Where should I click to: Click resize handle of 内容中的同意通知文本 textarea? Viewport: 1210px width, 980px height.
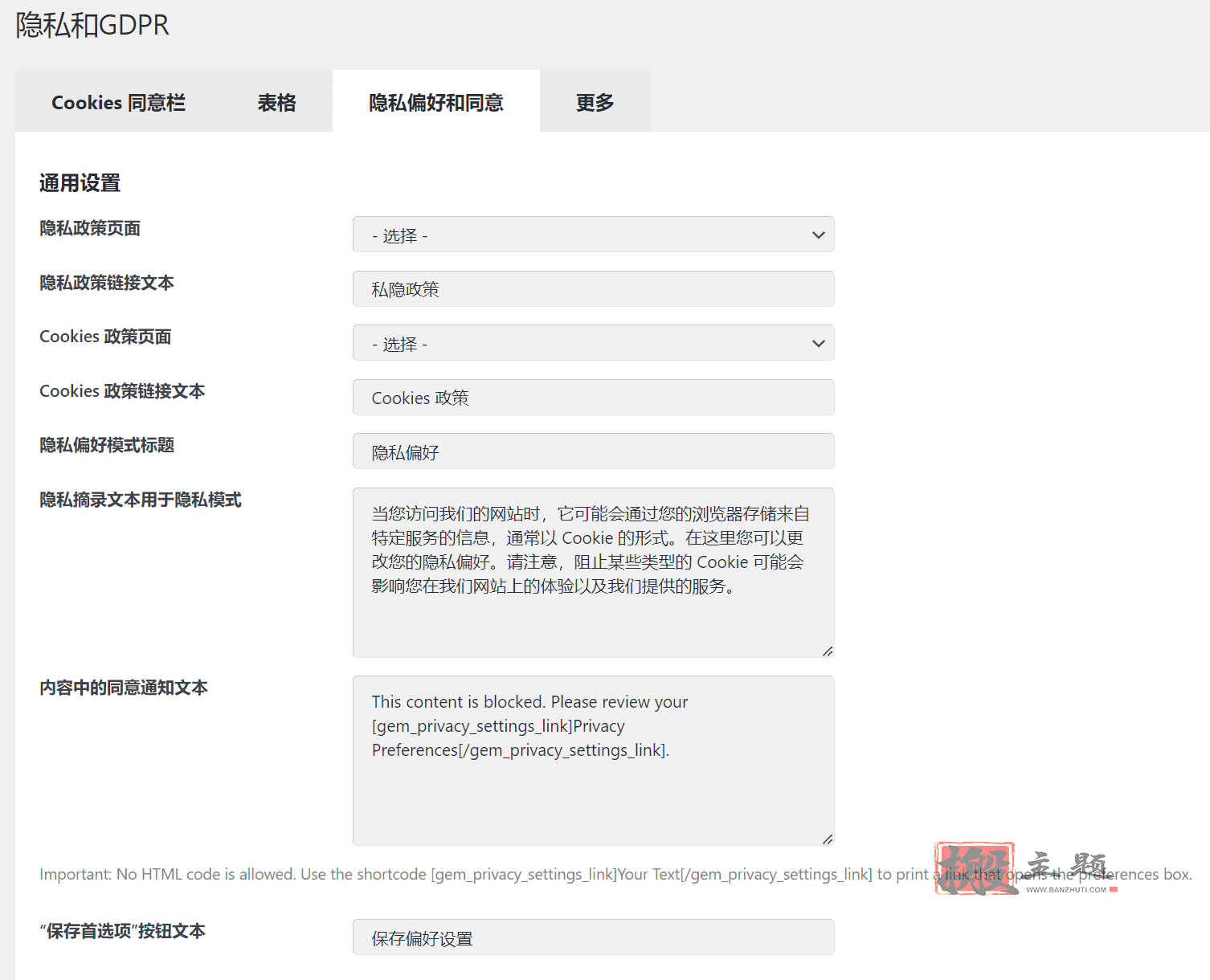pyautogui.click(x=828, y=839)
